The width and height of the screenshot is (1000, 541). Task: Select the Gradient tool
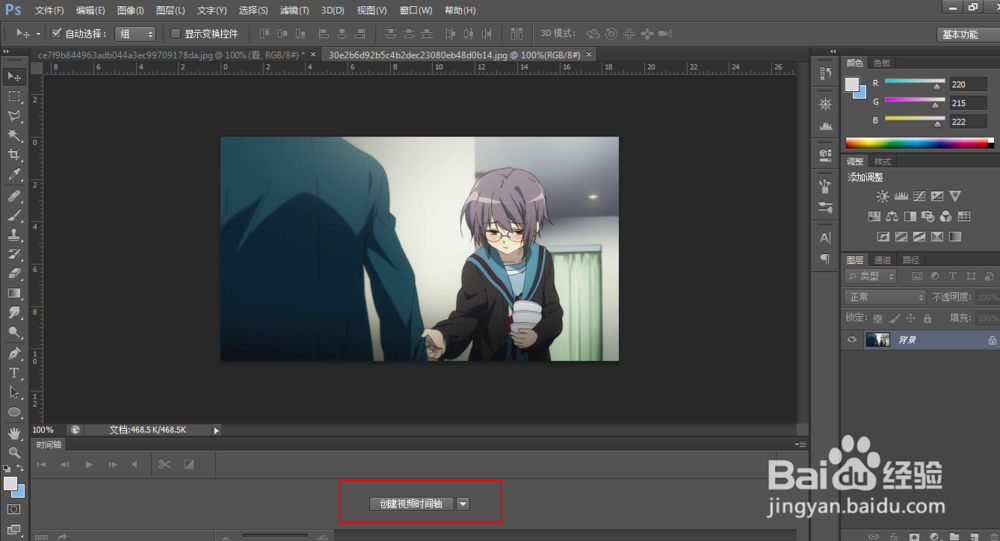point(14,293)
